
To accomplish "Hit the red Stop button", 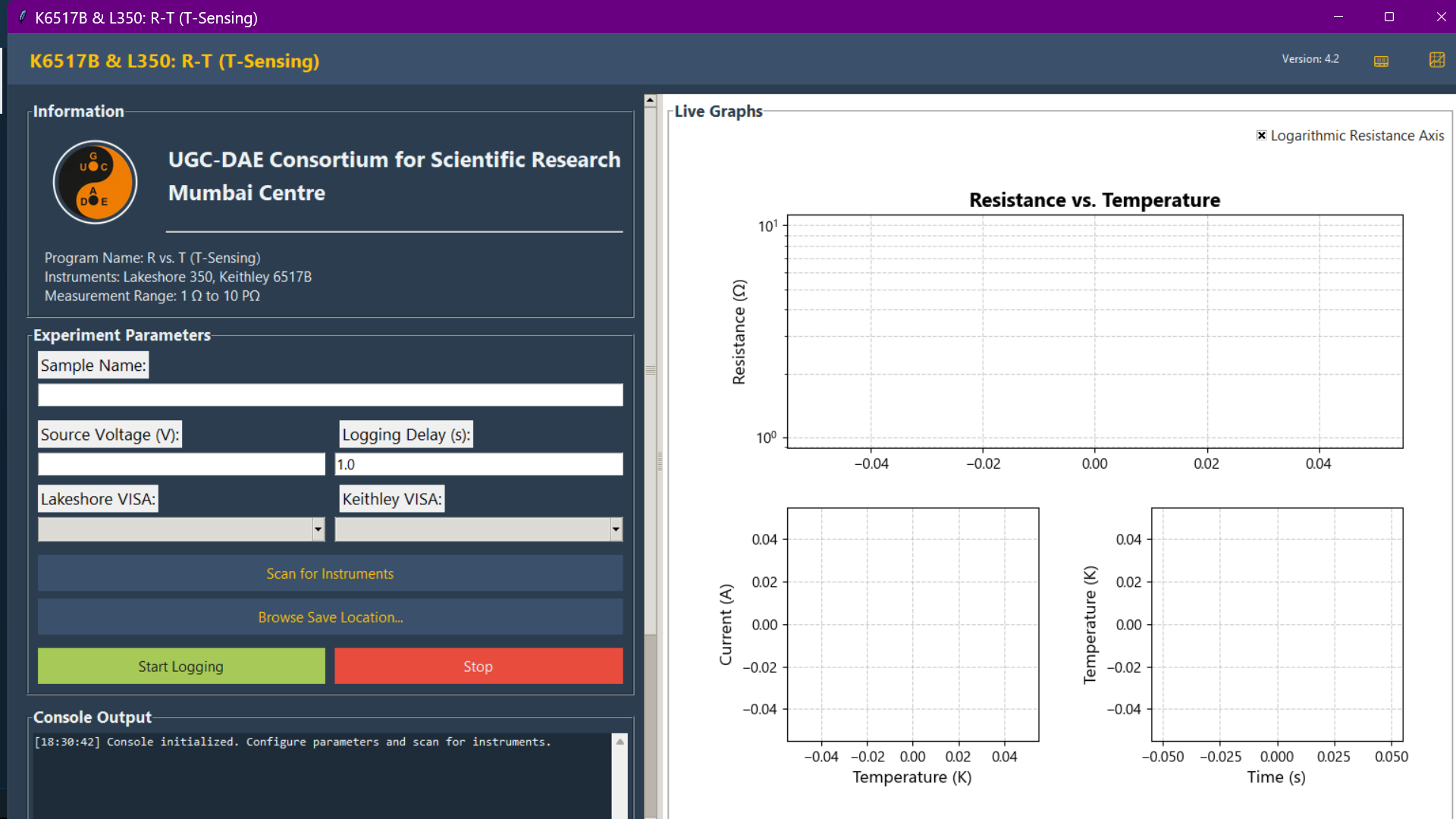I will pos(478,666).
